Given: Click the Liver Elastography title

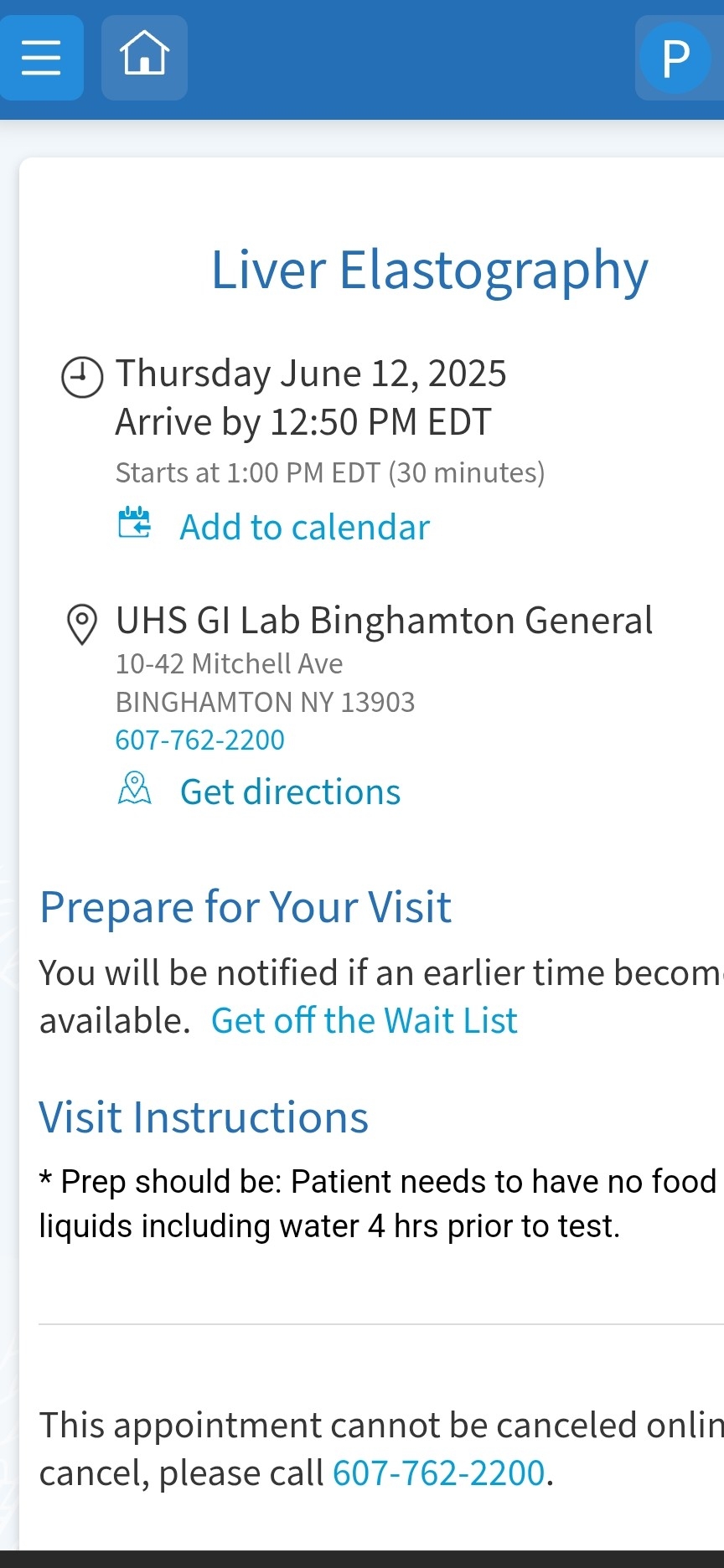Looking at the screenshot, I should [x=429, y=271].
